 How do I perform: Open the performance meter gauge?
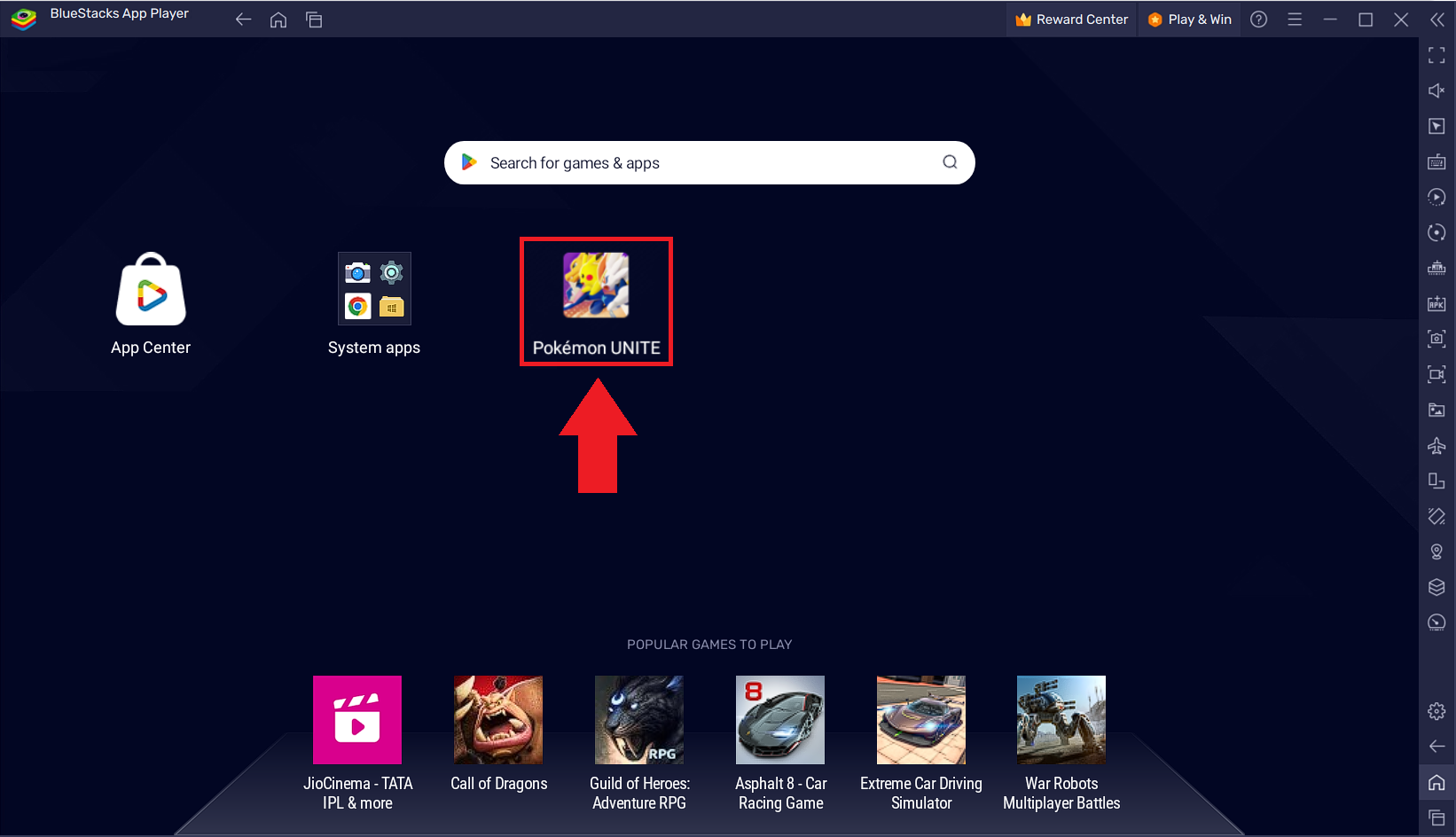[1436, 622]
